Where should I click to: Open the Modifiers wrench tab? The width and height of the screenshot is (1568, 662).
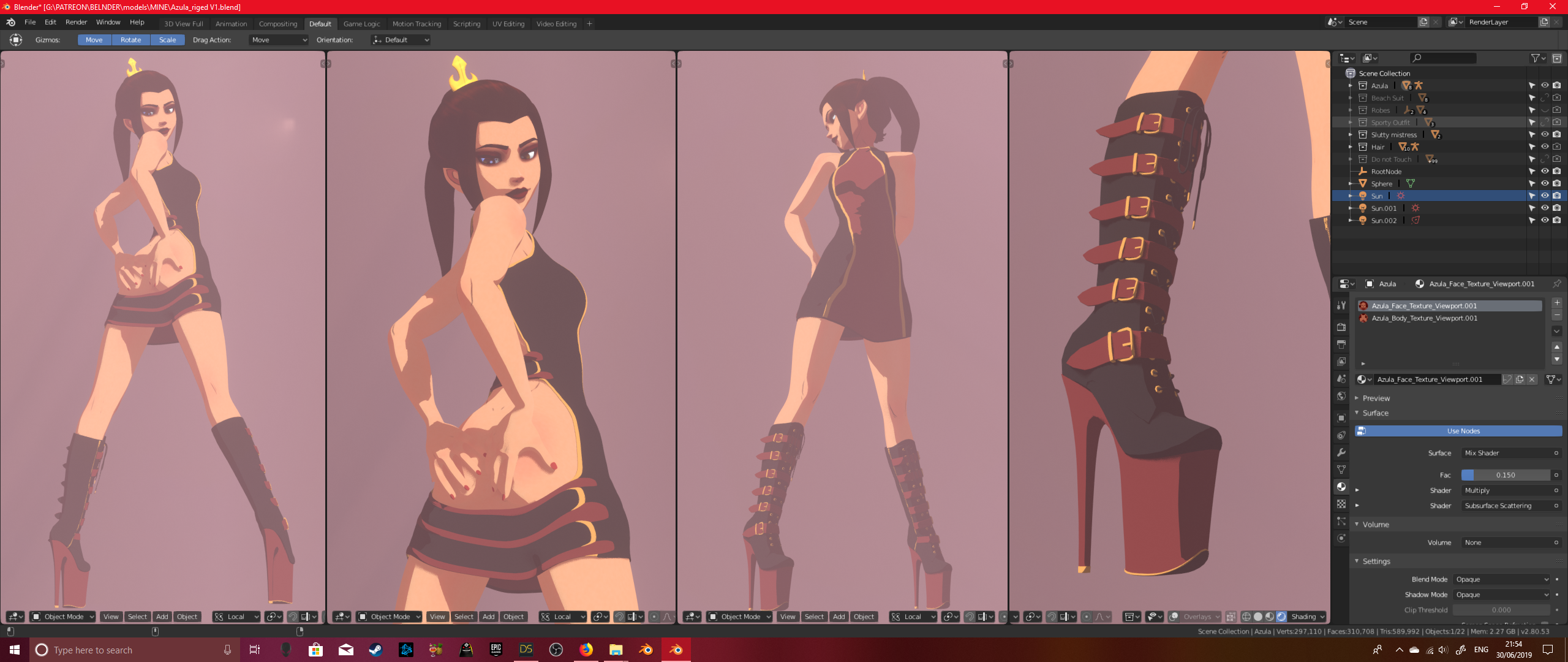pyautogui.click(x=1341, y=452)
